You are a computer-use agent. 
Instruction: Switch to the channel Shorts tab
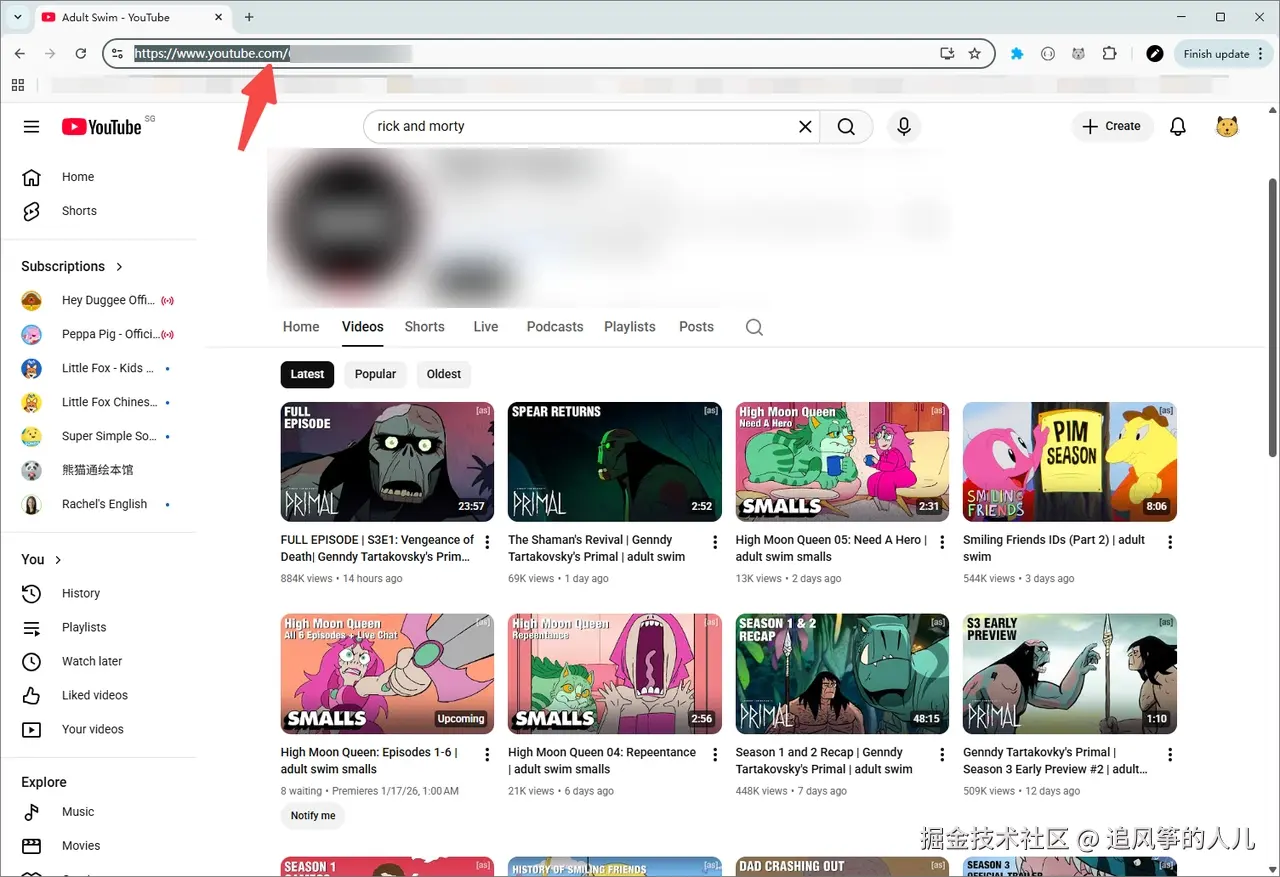(425, 327)
